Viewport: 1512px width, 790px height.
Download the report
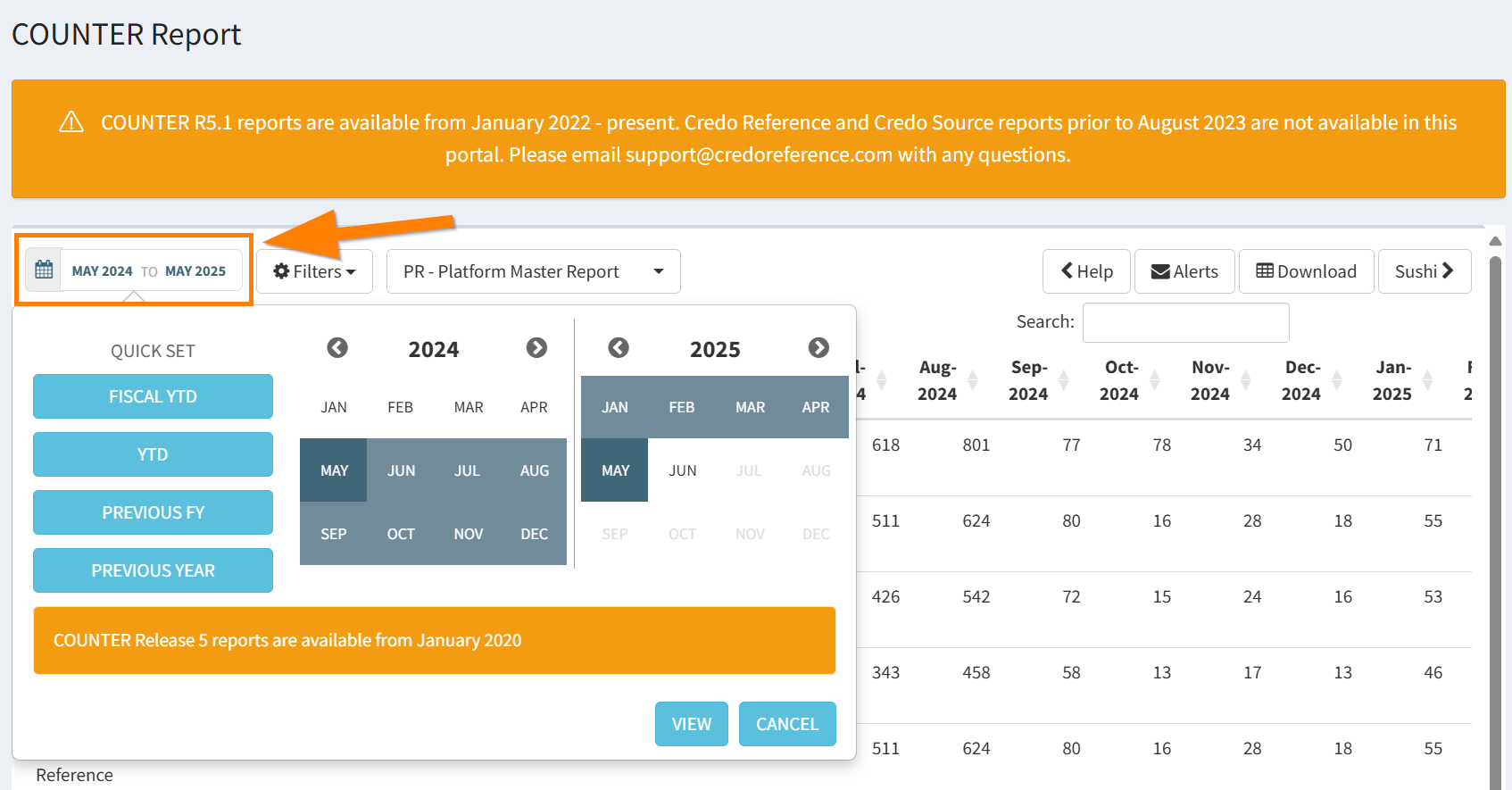pyautogui.click(x=1307, y=271)
